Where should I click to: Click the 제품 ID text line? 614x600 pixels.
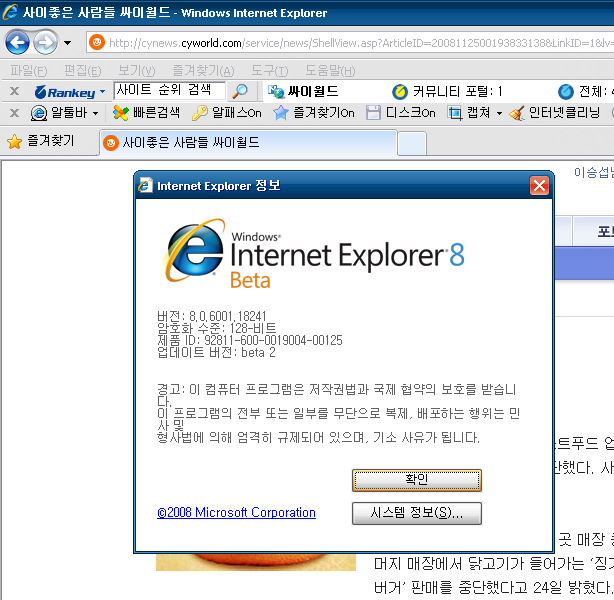pyautogui.click(x=249, y=340)
